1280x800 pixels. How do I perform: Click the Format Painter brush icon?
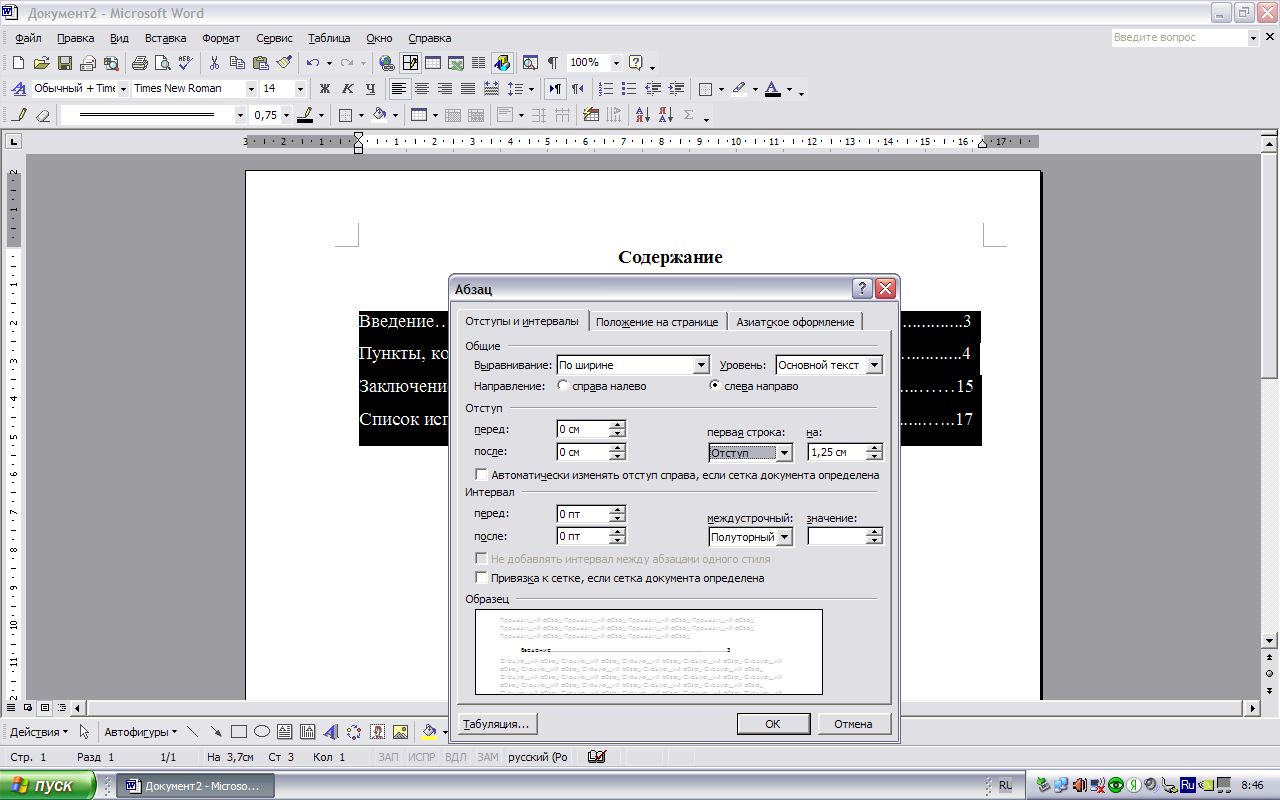[284, 62]
